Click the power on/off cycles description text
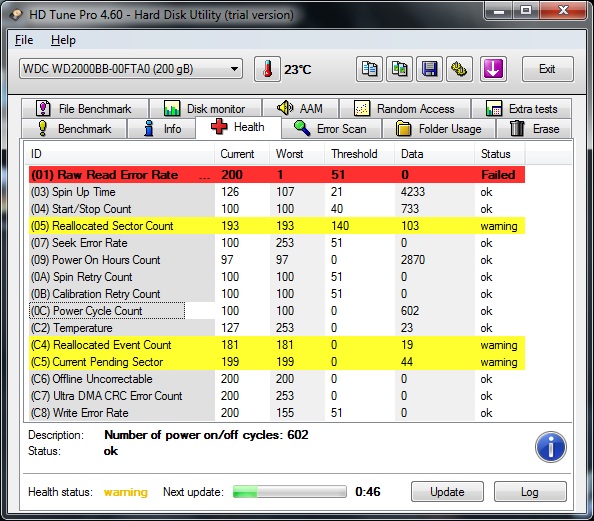594x521 pixels. (x=206, y=435)
